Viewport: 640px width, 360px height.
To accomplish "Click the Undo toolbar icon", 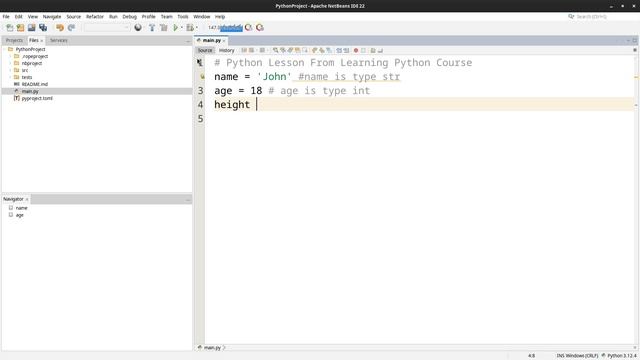I will [60, 28].
